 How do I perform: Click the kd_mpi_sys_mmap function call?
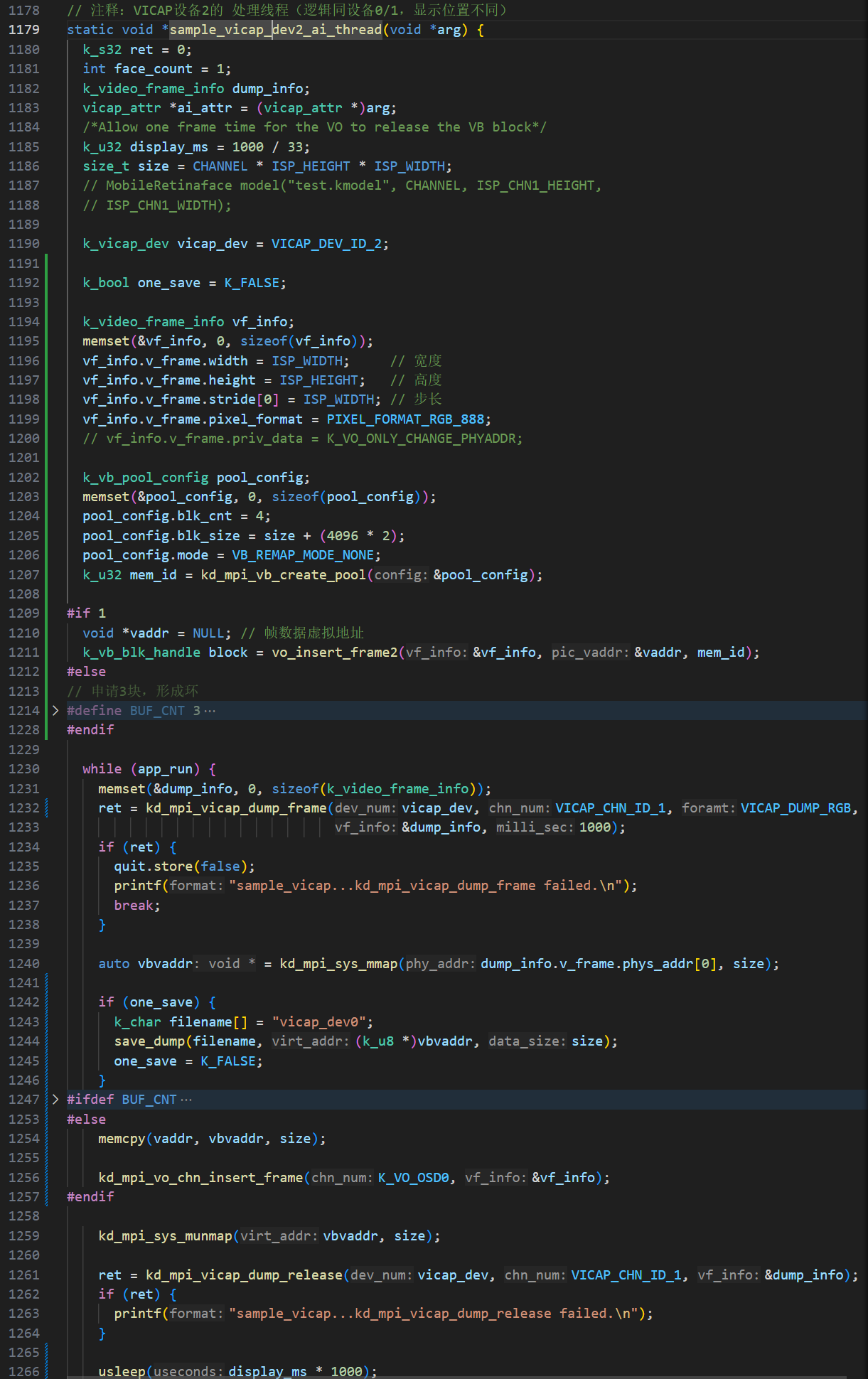coord(338,964)
